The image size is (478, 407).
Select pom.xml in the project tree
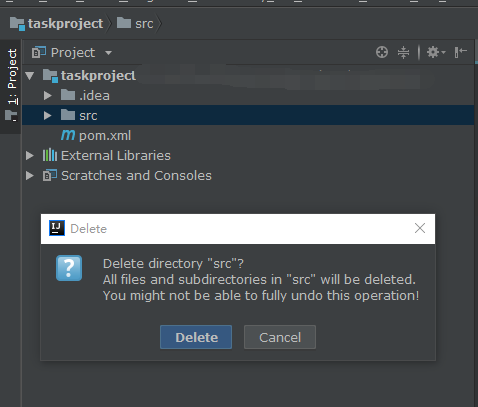[105, 136]
